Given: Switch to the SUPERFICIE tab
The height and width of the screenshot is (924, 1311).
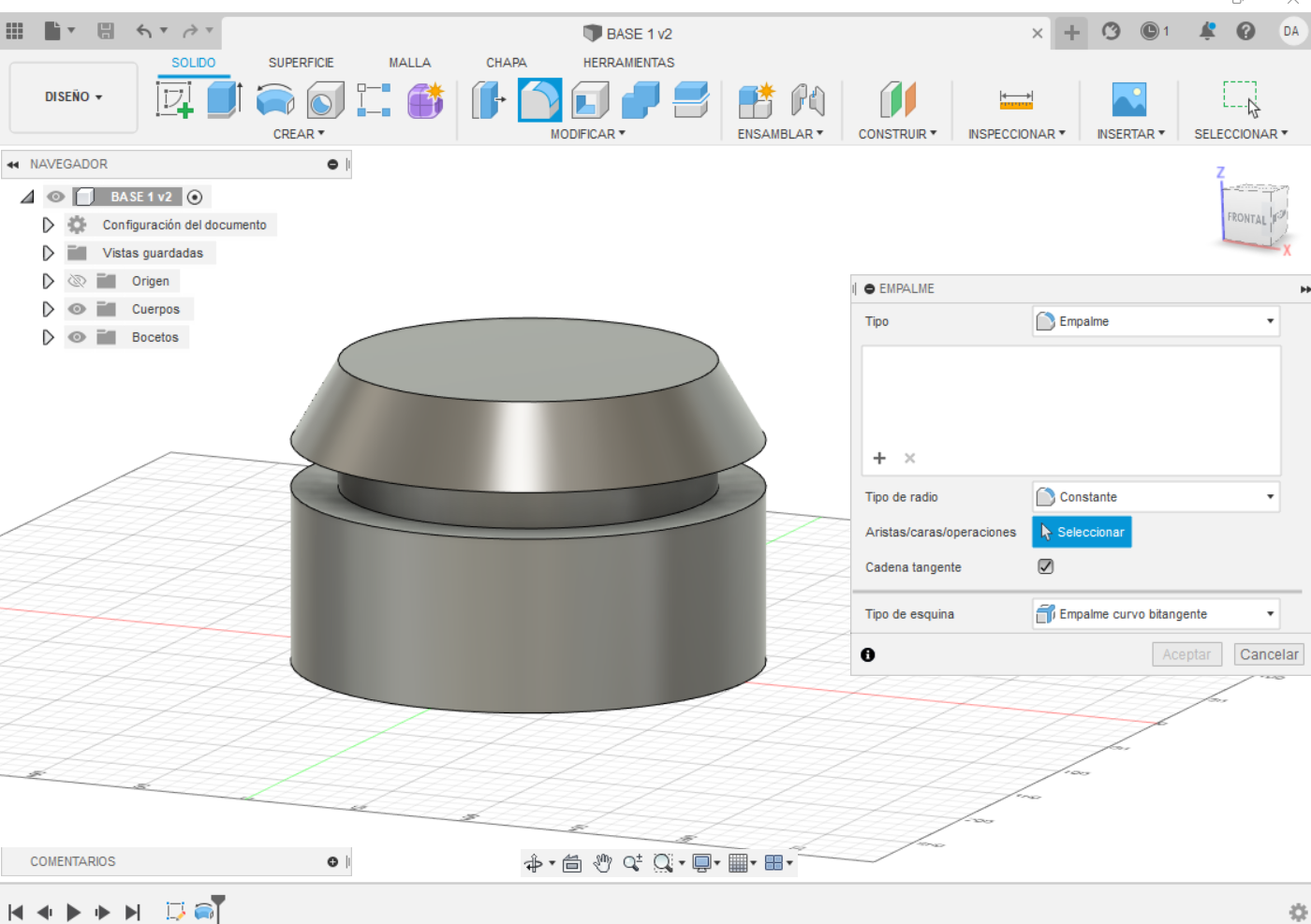Looking at the screenshot, I should pos(301,63).
